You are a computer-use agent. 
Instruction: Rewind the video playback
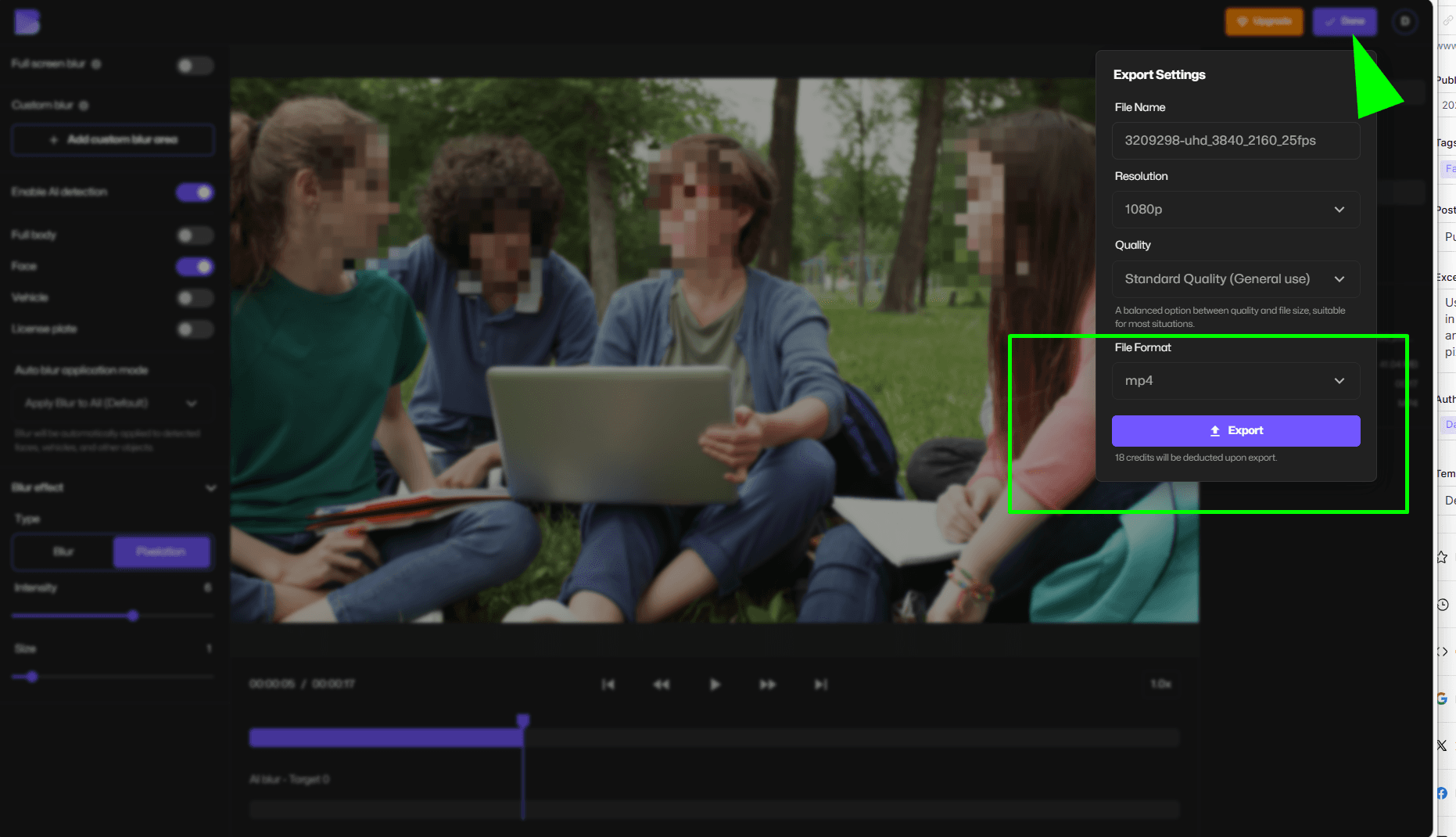click(x=662, y=684)
